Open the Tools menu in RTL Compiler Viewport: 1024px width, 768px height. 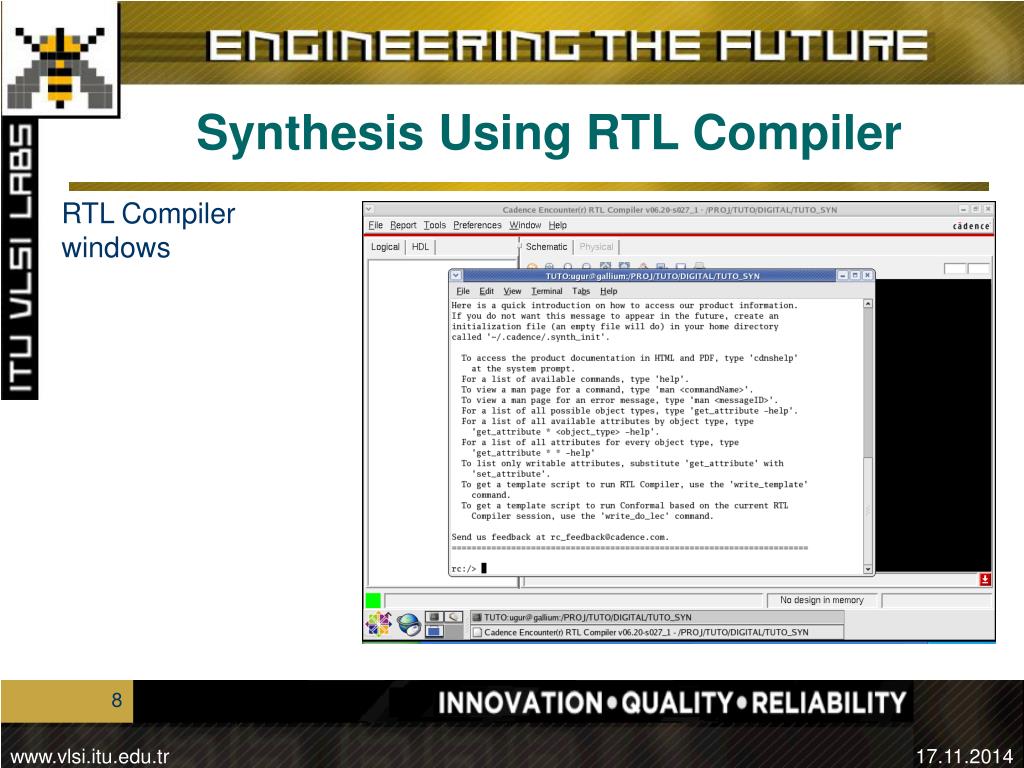(x=434, y=225)
